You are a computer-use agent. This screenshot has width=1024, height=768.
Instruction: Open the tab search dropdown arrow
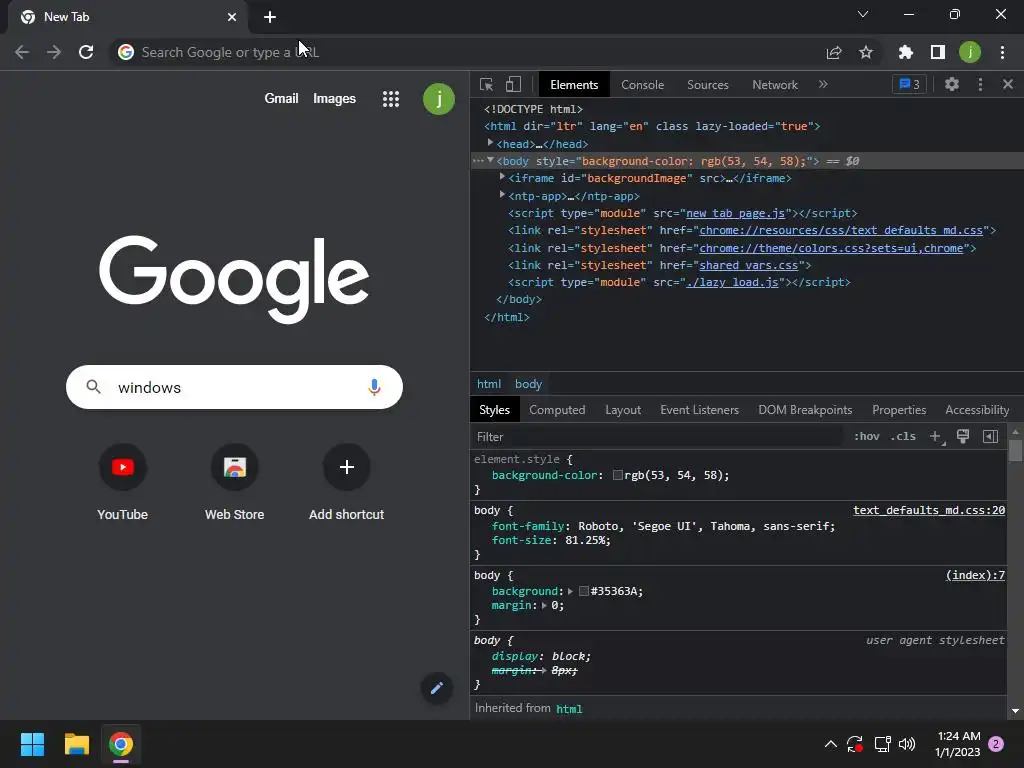pos(863,14)
